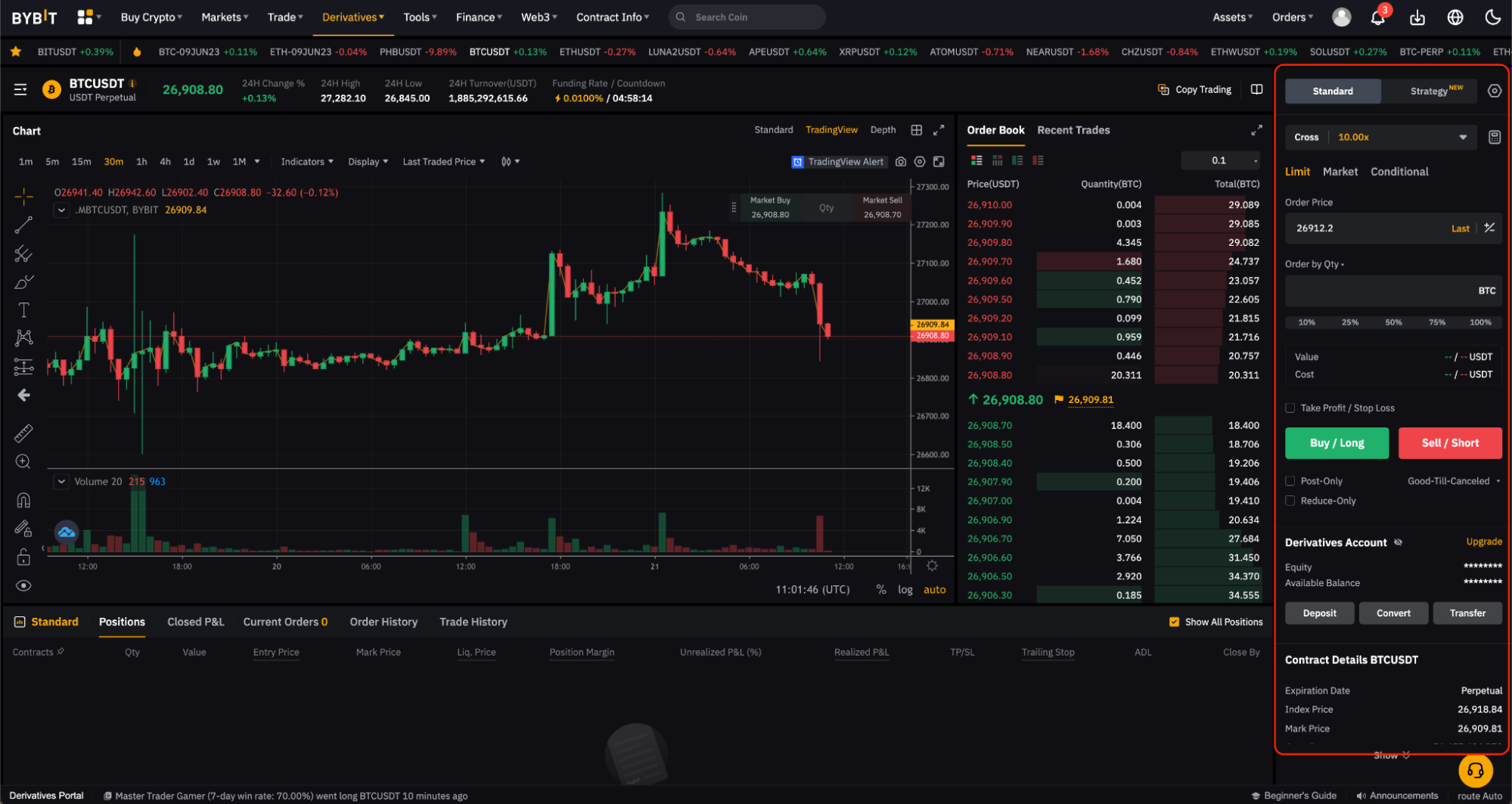1512x804 pixels.
Task: Select the text annotation tool
Action: [x=23, y=310]
